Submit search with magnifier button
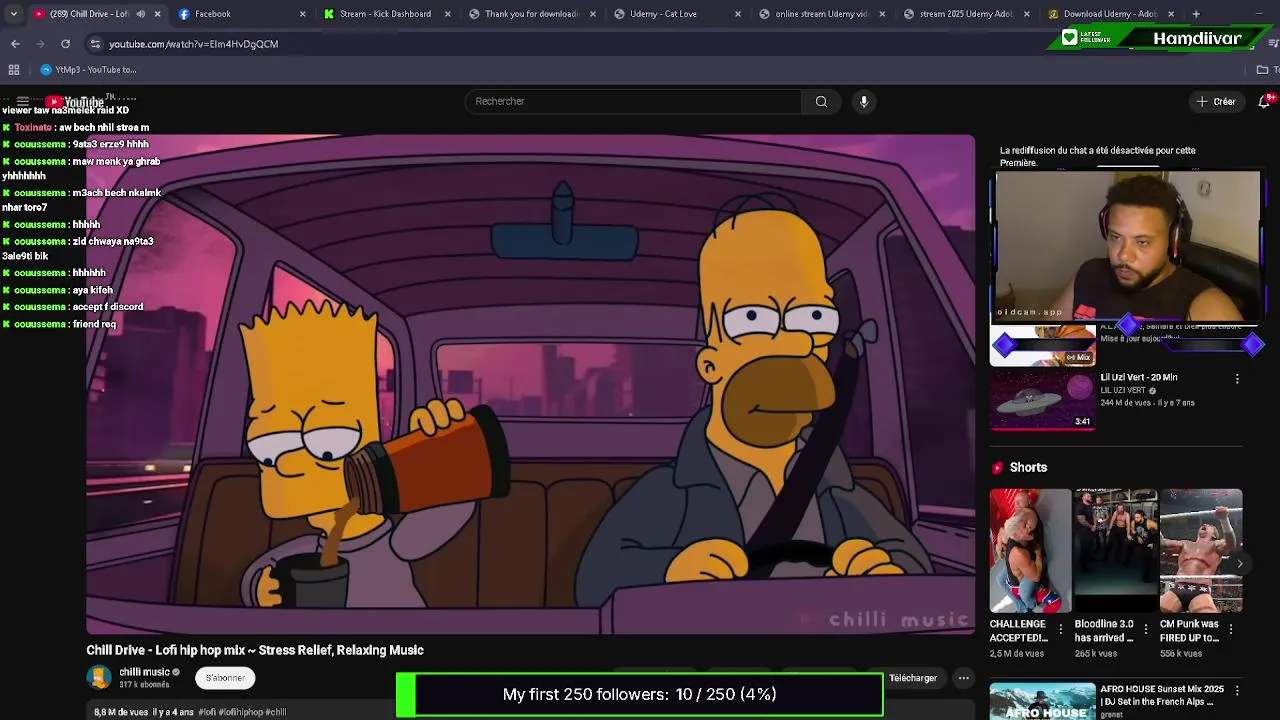This screenshot has height=720, width=1280. (x=821, y=101)
